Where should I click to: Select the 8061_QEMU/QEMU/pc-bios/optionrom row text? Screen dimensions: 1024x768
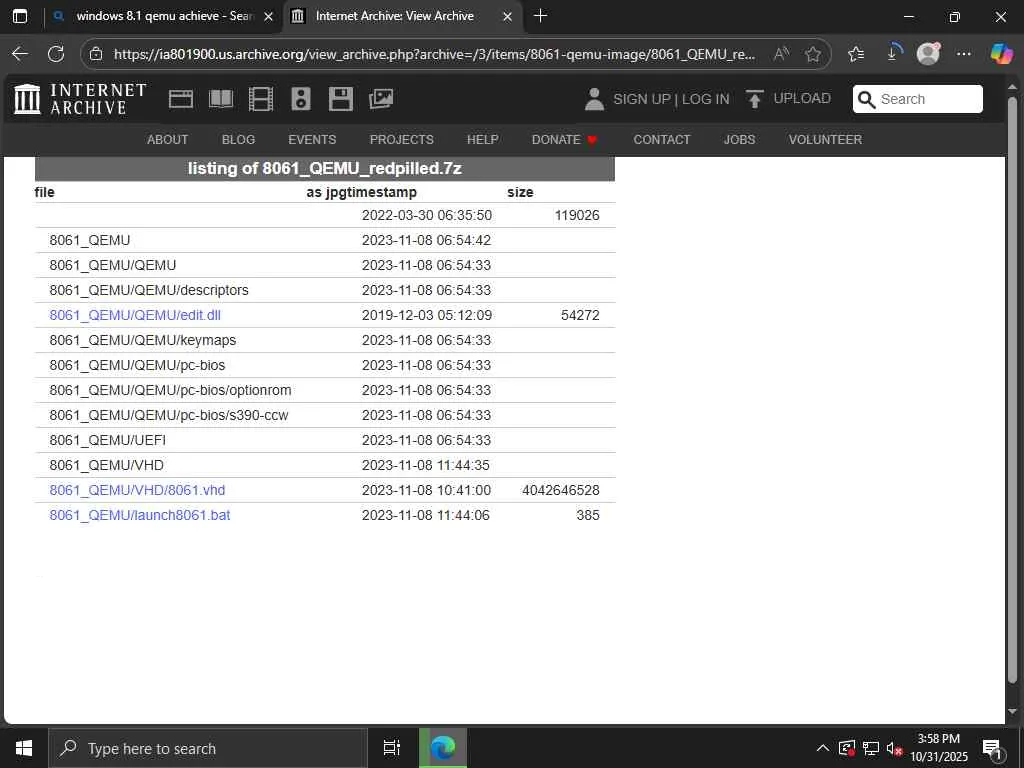170,390
